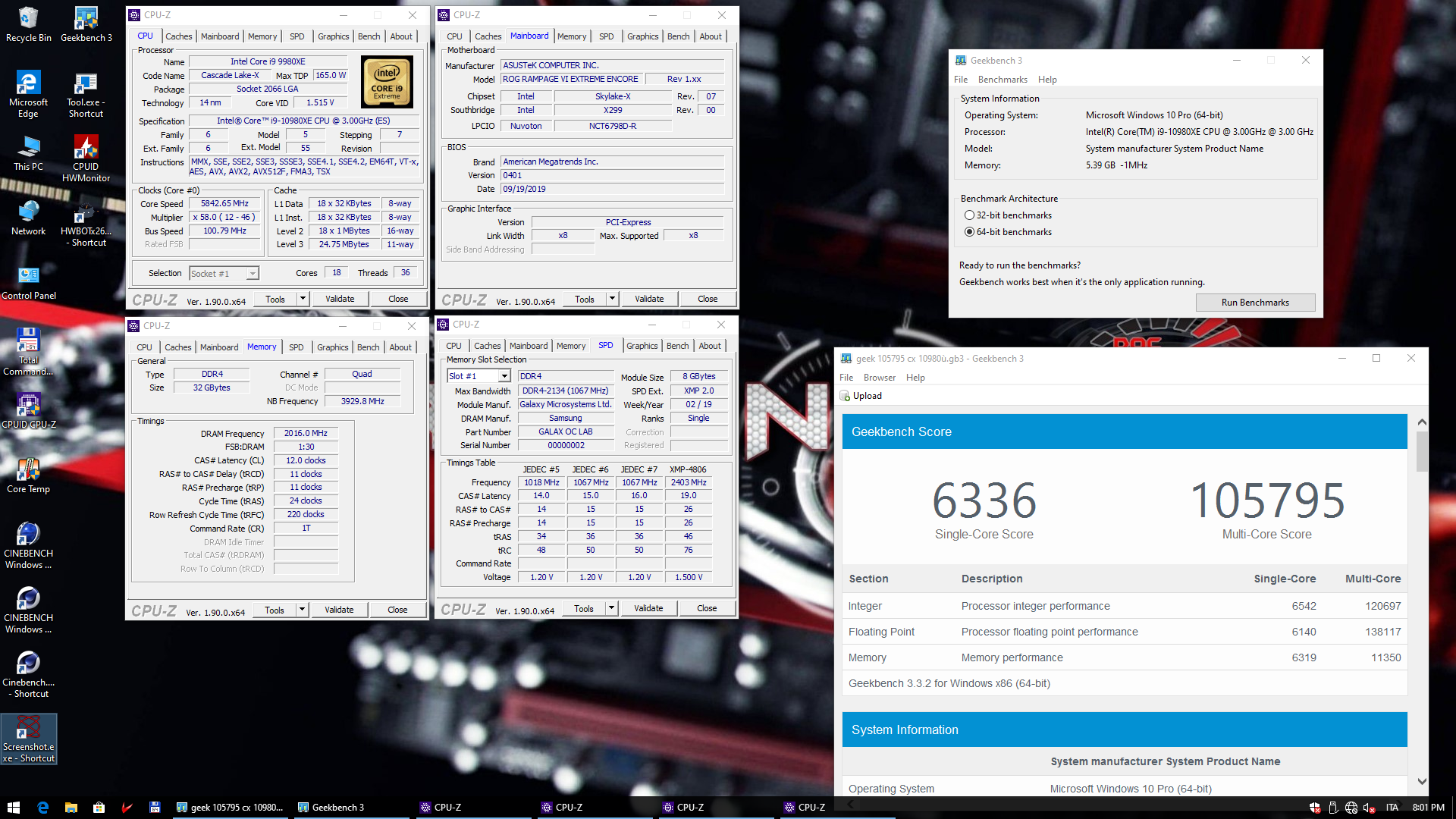Launch Screenshot.exe shortcut icon
Viewport: 1456px width, 819px height.
point(29,738)
